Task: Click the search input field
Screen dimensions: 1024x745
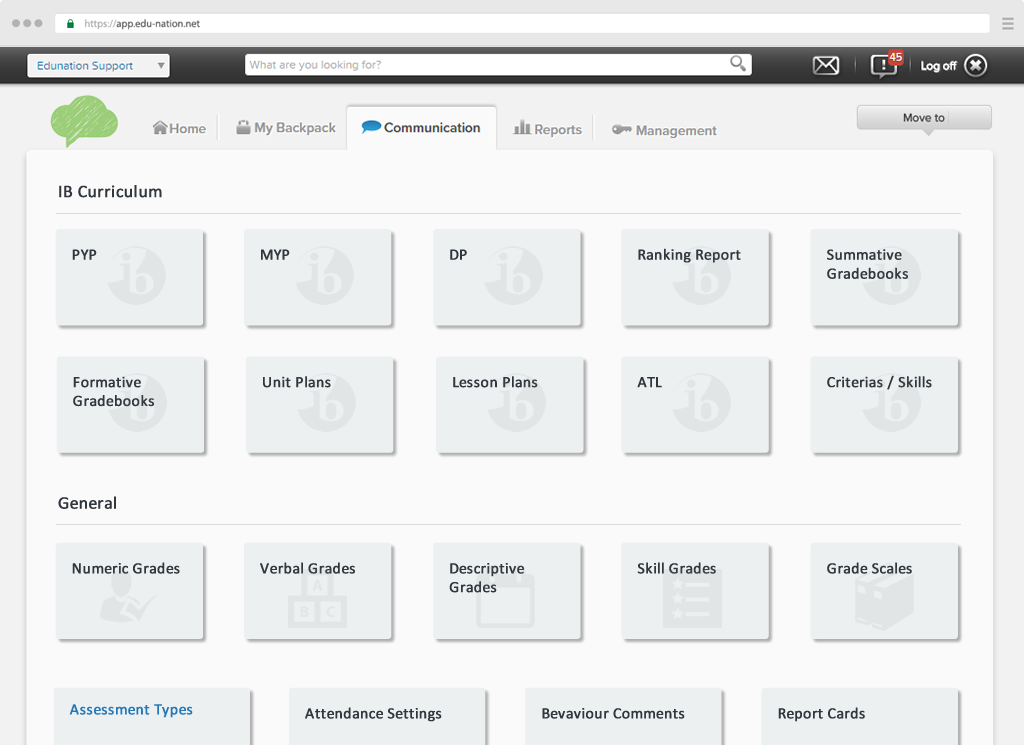Action: pyautogui.click(x=498, y=65)
